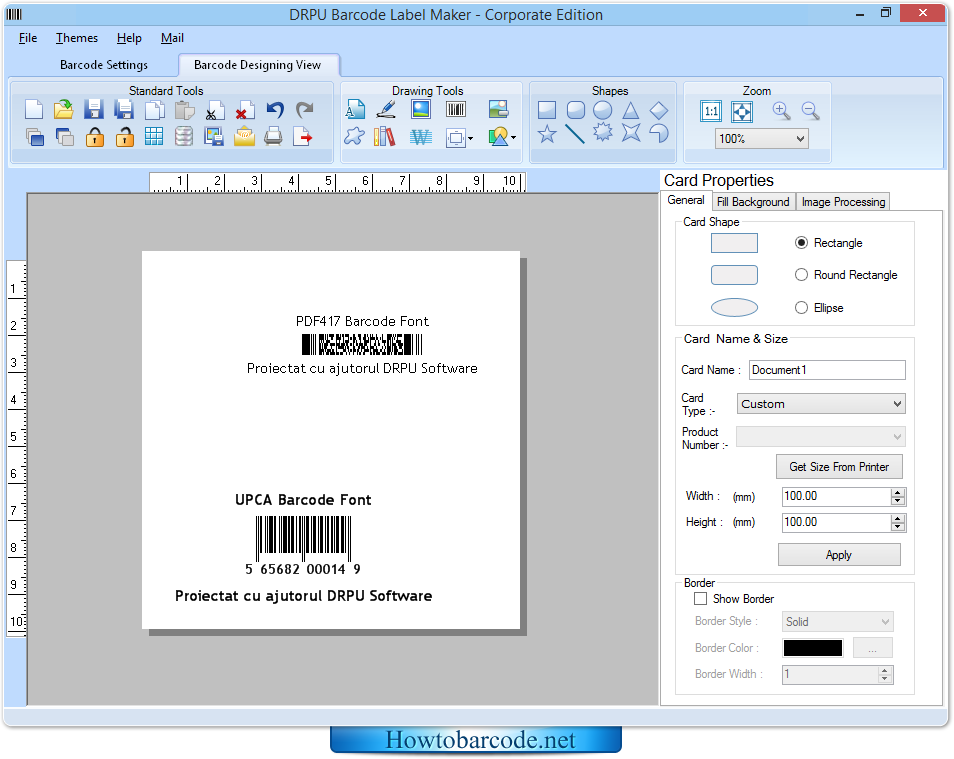Screen dimensions: 954x759
Task: Zoom out with magnifier minus icon
Action: (810, 111)
